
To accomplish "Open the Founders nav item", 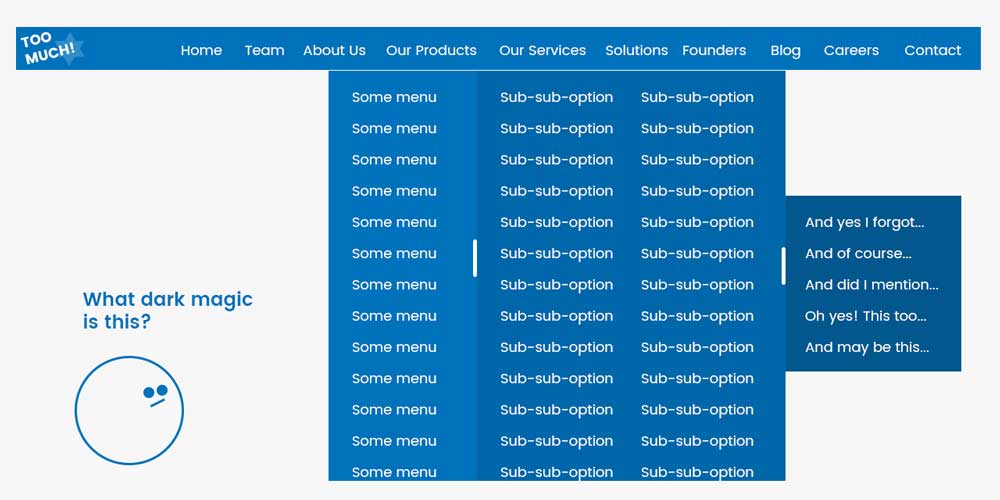I will coord(714,50).
